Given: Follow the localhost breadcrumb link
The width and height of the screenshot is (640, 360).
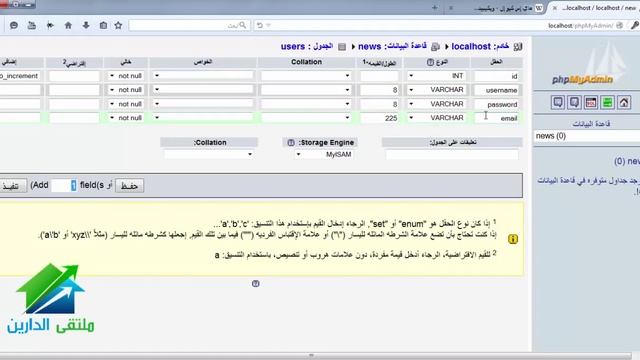Looking at the screenshot, I should point(471,47).
